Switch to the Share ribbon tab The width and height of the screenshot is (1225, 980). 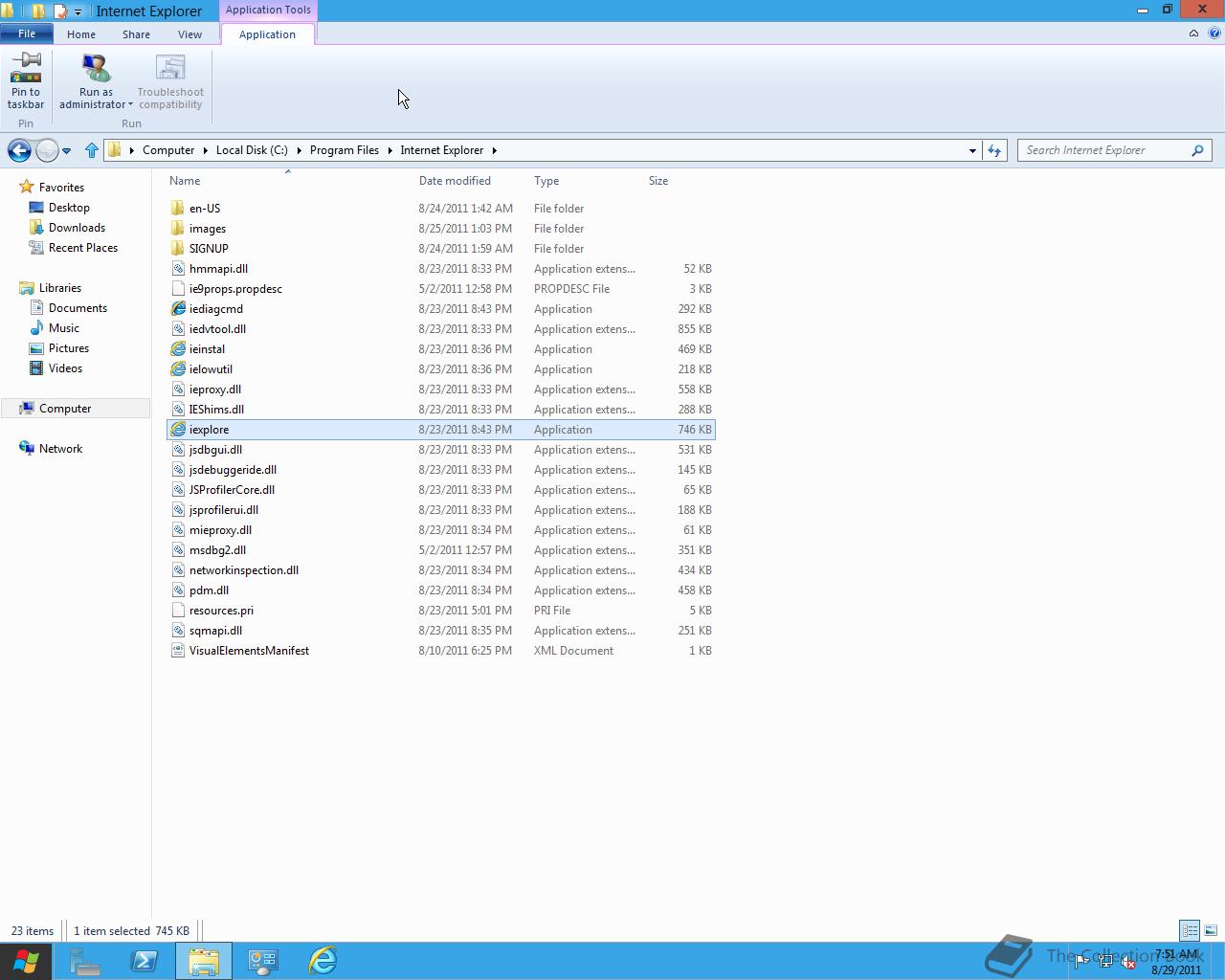(136, 34)
